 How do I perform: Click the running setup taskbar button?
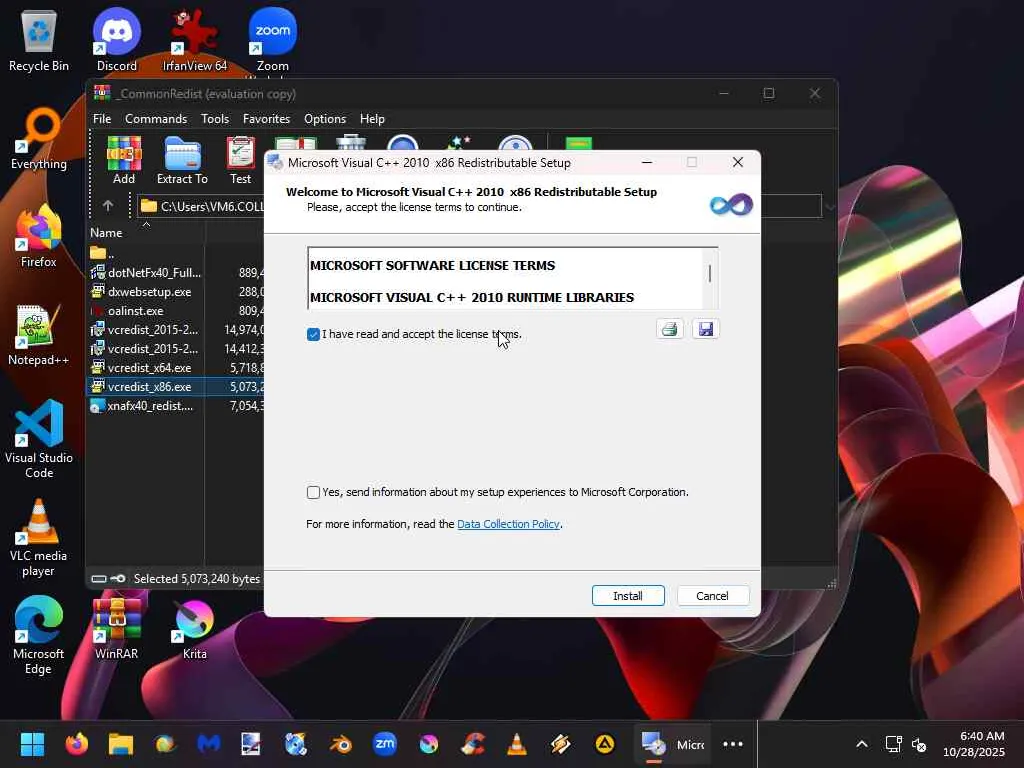pyautogui.click(x=673, y=744)
